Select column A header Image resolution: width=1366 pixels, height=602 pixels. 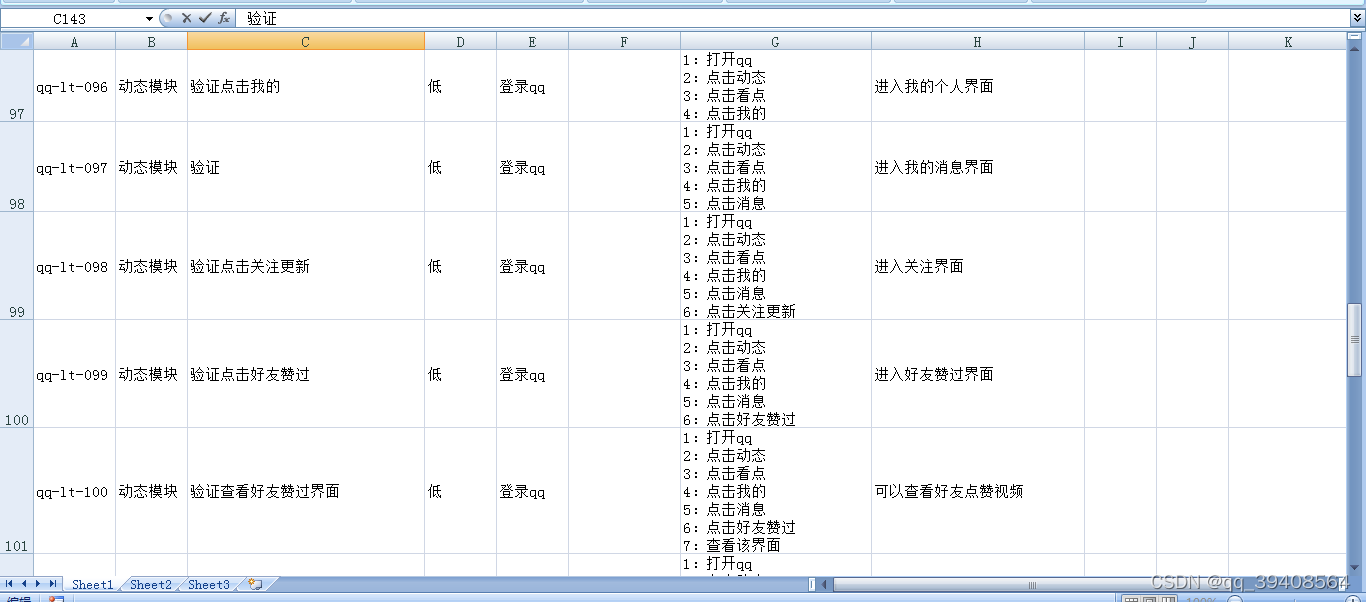74,41
